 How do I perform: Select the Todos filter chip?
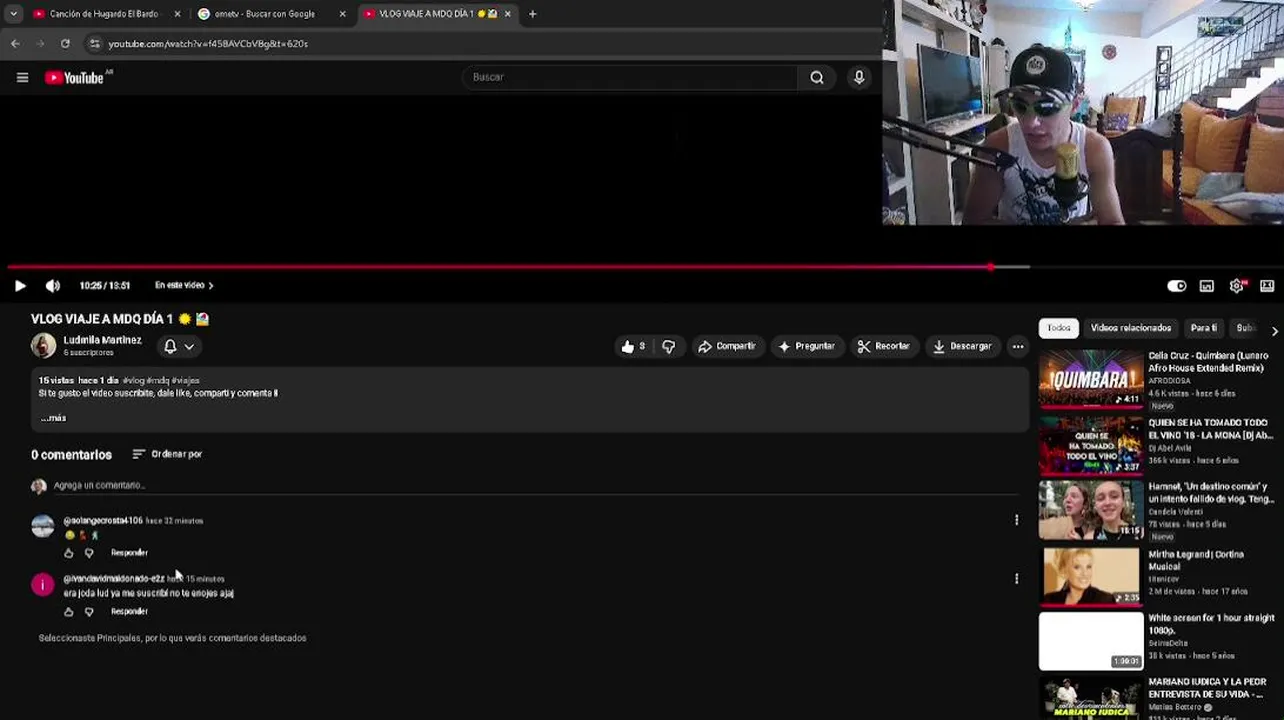tap(1059, 328)
